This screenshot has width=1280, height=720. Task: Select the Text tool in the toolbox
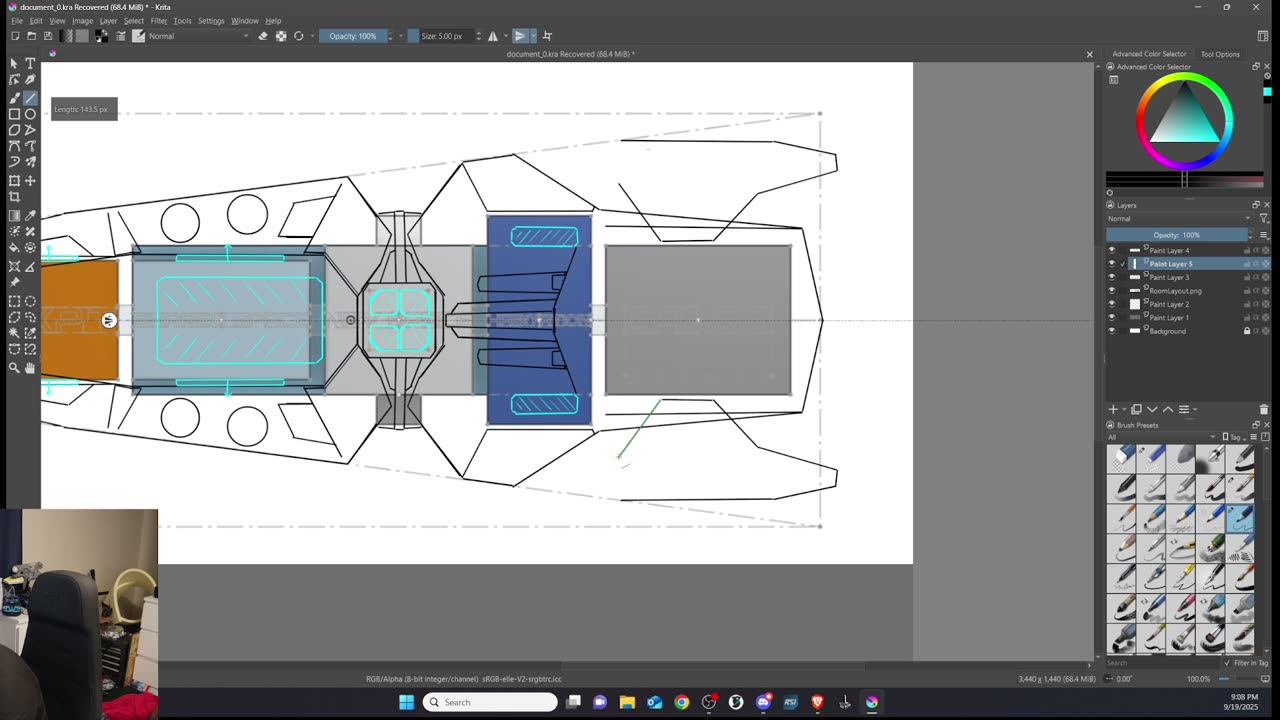click(30, 63)
